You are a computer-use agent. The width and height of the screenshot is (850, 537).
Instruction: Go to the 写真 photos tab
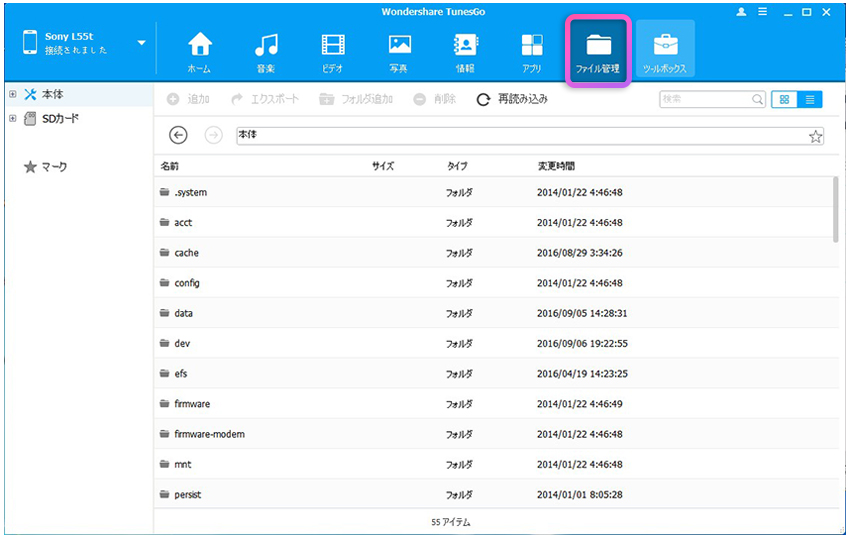[x=399, y=53]
